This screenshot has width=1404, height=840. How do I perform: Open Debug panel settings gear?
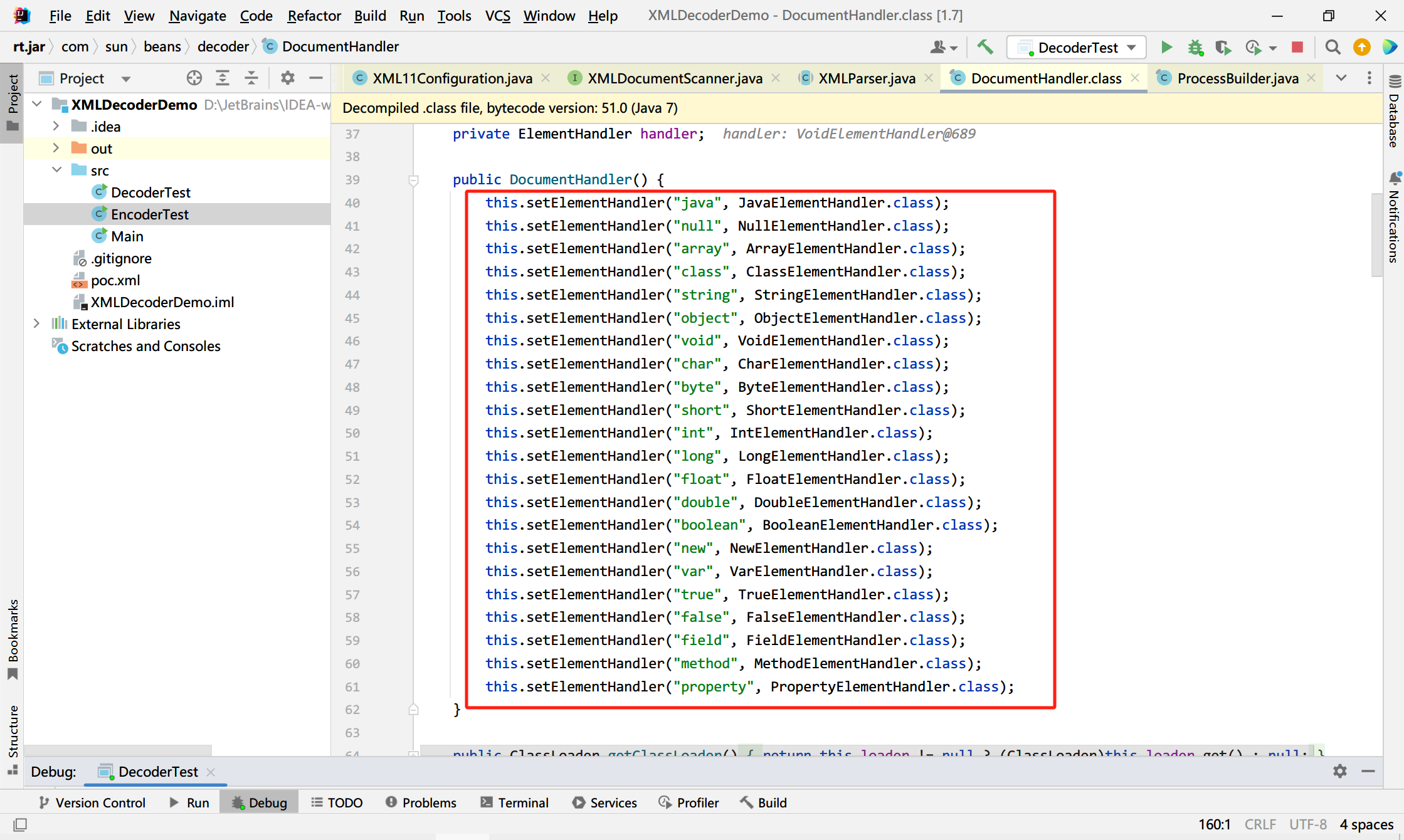tap(1340, 771)
